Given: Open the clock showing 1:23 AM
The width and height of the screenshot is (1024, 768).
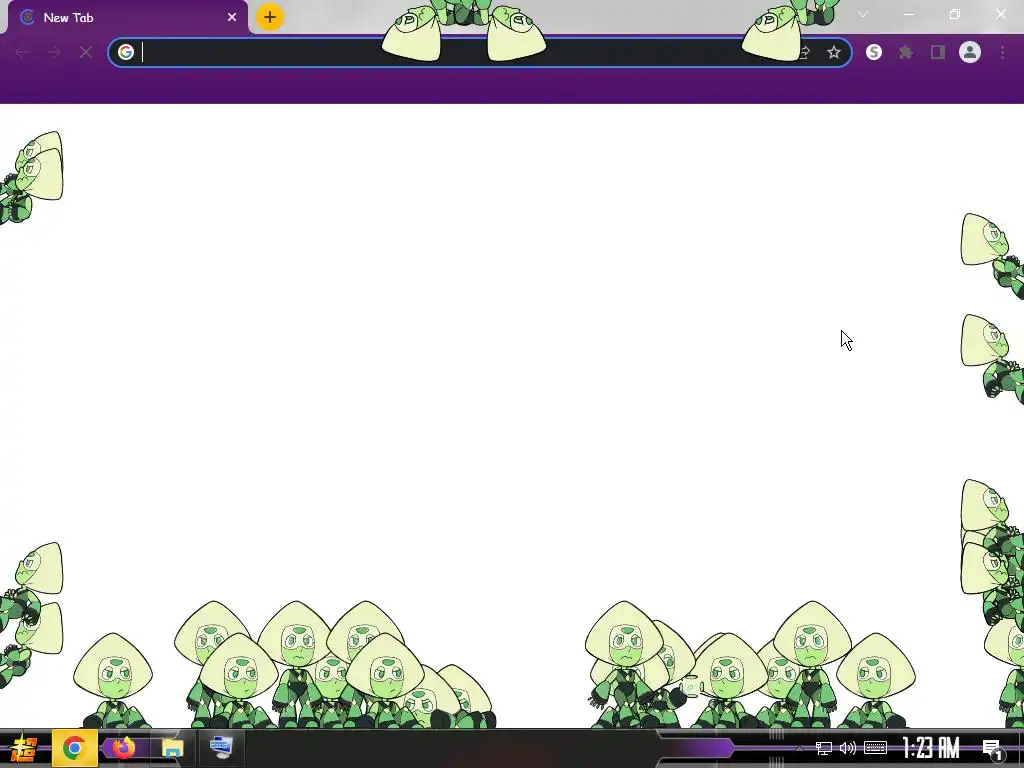Looking at the screenshot, I should [x=931, y=748].
